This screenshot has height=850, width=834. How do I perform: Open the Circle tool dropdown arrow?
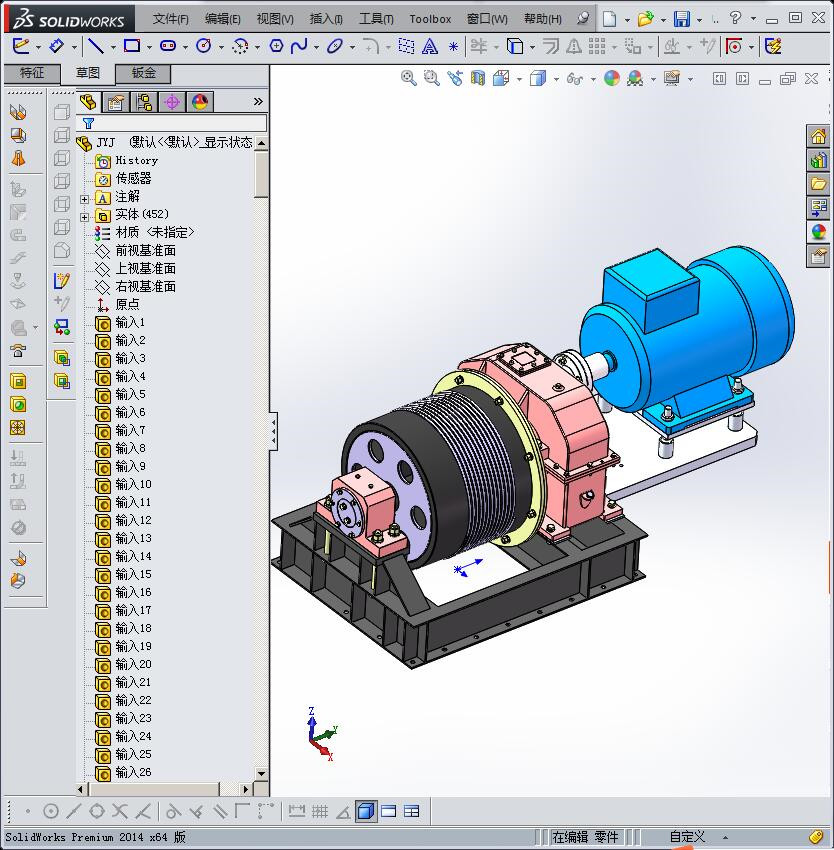coord(221,48)
